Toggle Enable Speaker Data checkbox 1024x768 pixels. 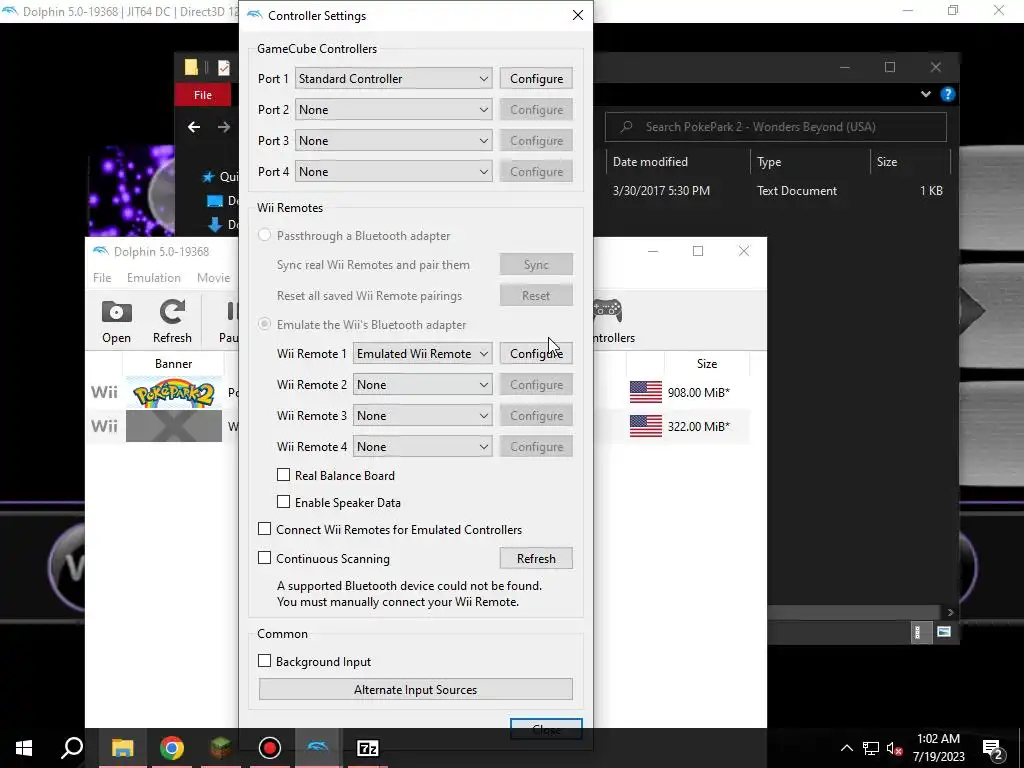(x=283, y=502)
